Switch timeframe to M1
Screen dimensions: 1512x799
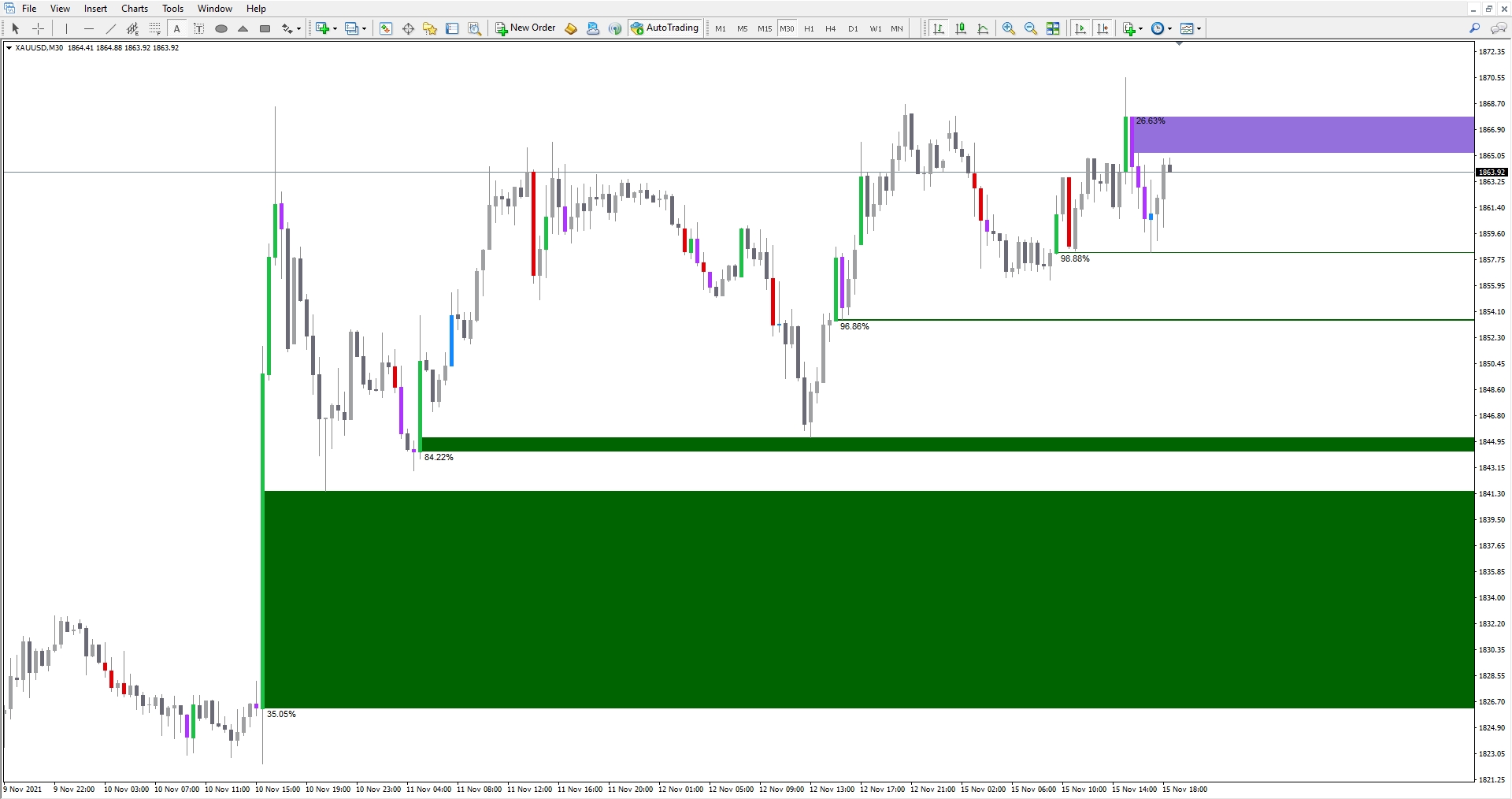(x=721, y=28)
